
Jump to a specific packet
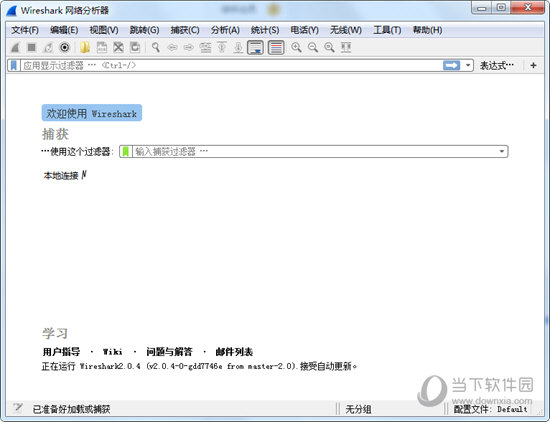pyautogui.click(x=205, y=47)
